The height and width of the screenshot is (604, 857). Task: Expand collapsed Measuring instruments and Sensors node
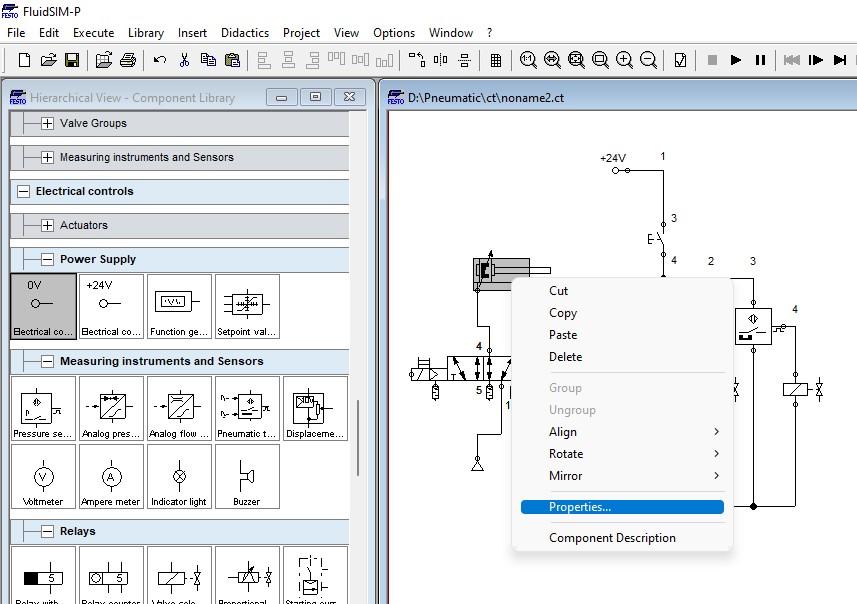(48, 157)
